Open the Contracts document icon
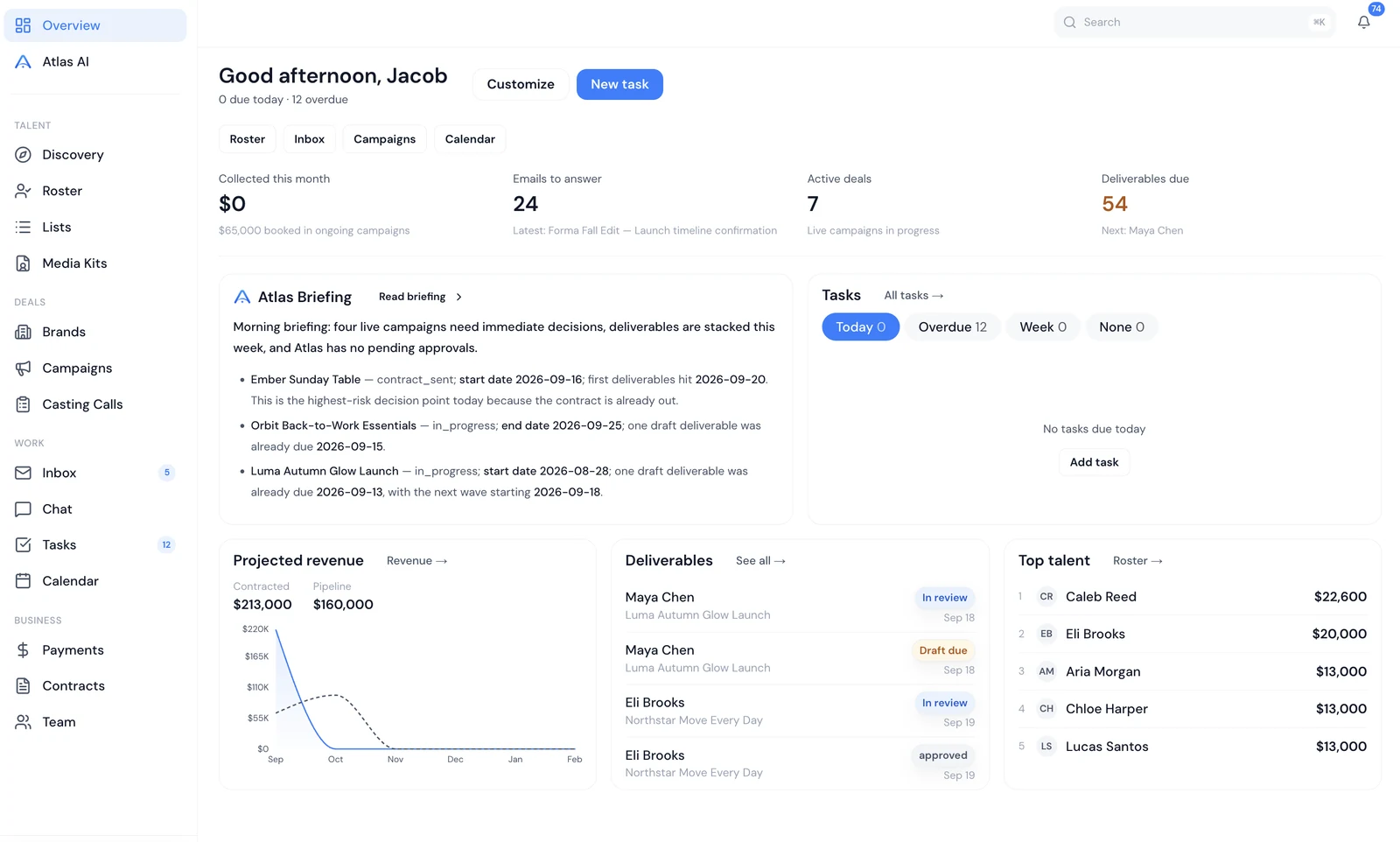The image size is (1400, 842). [x=24, y=686]
